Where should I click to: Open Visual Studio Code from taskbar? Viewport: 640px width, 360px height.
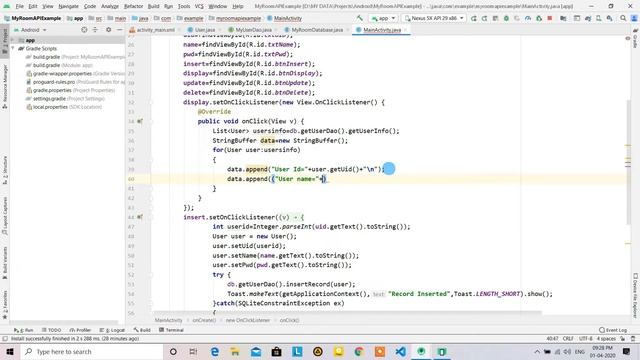(x=400, y=351)
